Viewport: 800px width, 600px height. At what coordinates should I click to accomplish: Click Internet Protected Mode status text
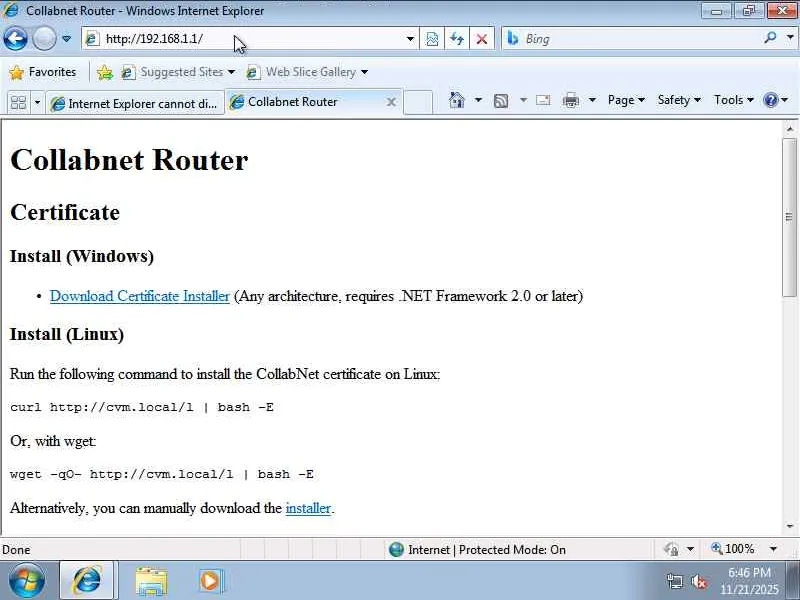pos(487,549)
